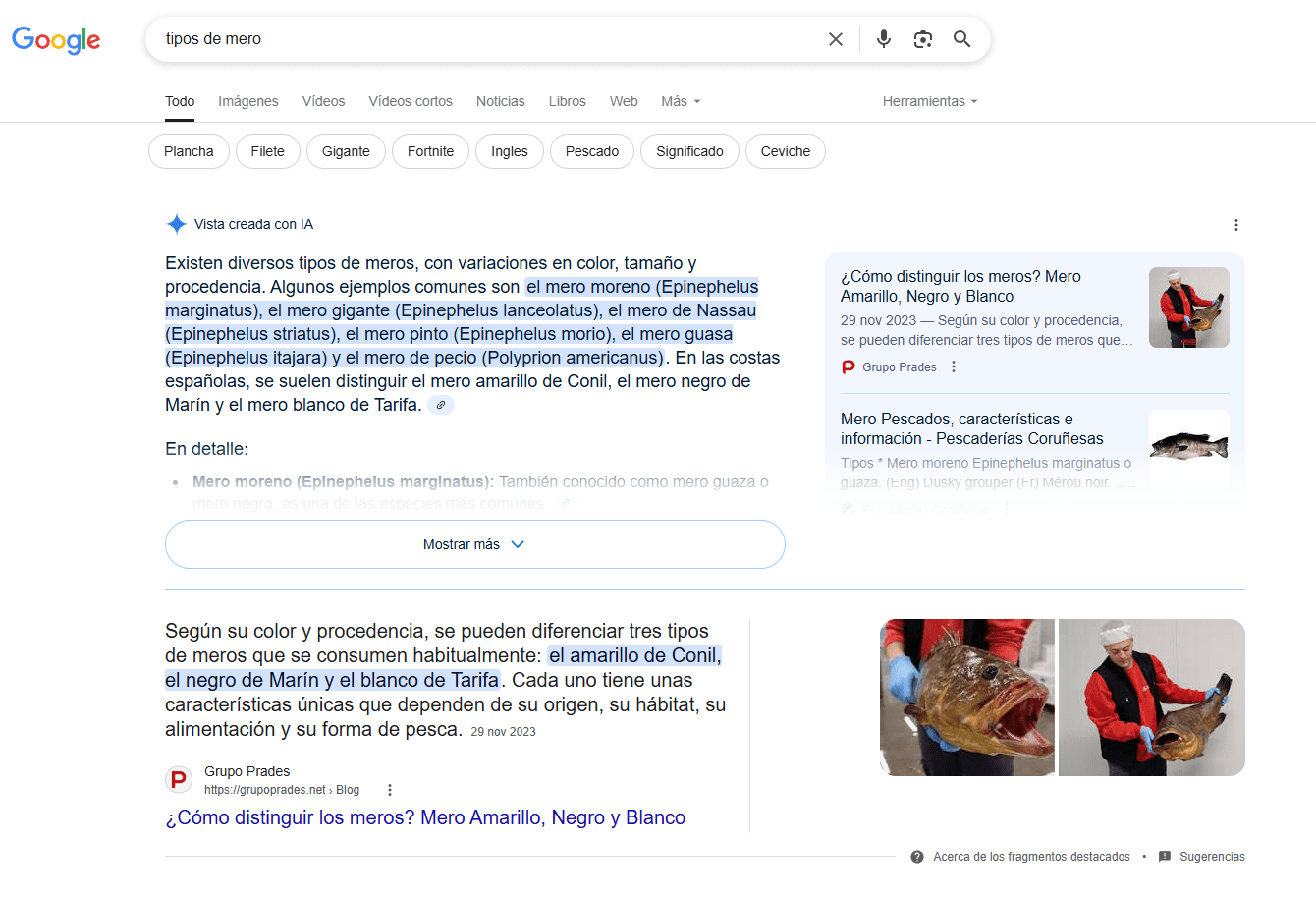Select the Filete filter chip
This screenshot has width=1316, height=900.
[x=268, y=151]
